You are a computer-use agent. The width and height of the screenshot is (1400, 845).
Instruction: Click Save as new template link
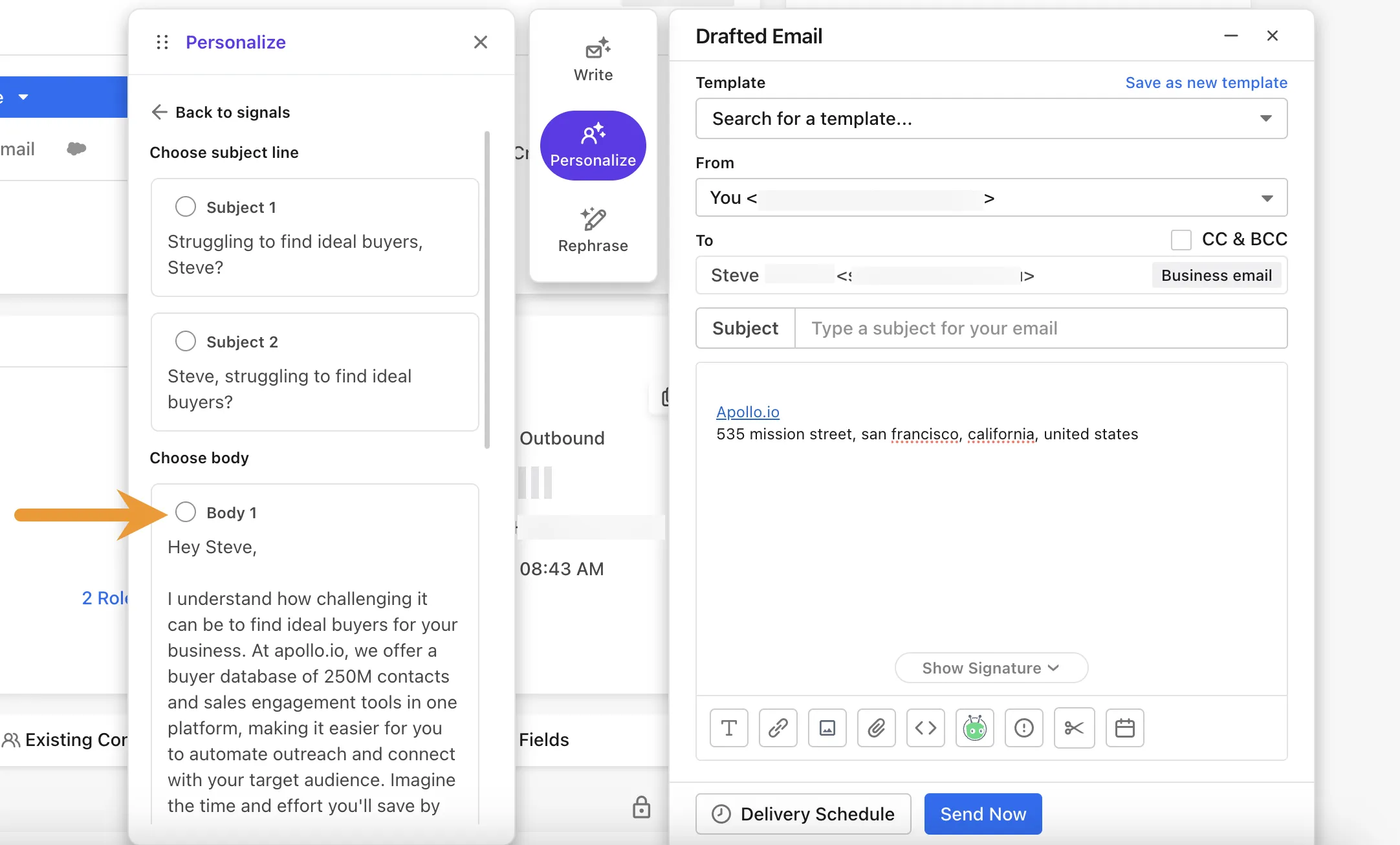click(x=1207, y=82)
